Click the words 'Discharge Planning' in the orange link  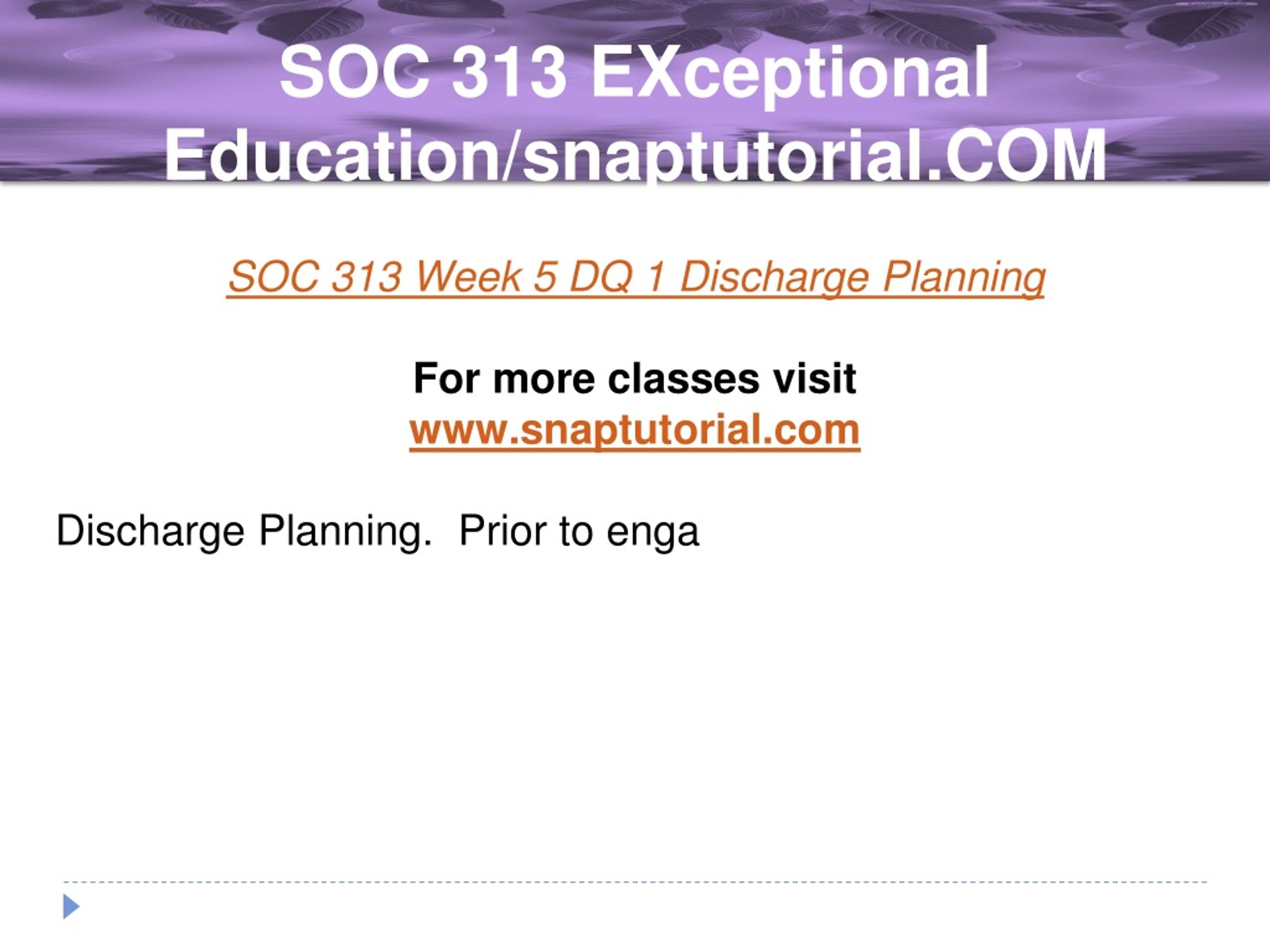(x=862, y=278)
